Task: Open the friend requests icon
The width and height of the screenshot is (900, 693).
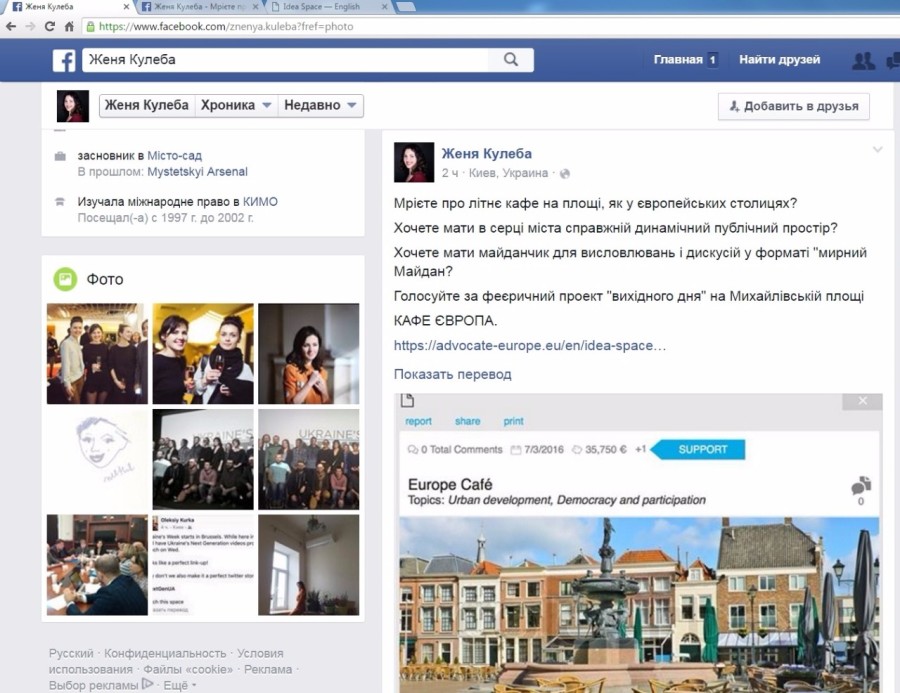Action: (x=862, y=60)
